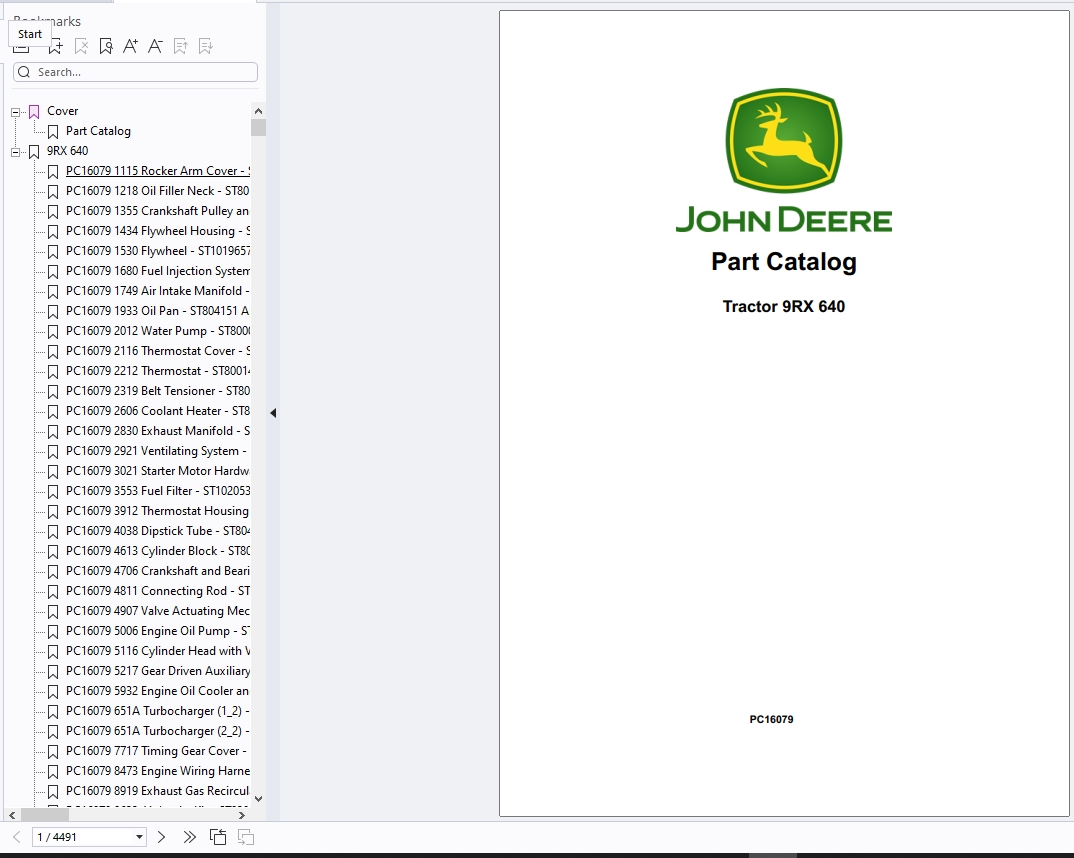Click the horizontal scrollbar left arrow
This screenshot has height=858, width=1074.
pyautogui.click(x=12, y=815)
